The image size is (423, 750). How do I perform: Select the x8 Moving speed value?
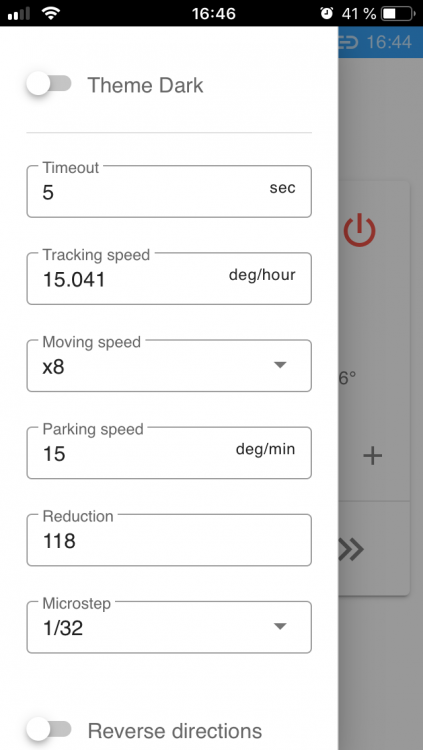pos(54,368)
